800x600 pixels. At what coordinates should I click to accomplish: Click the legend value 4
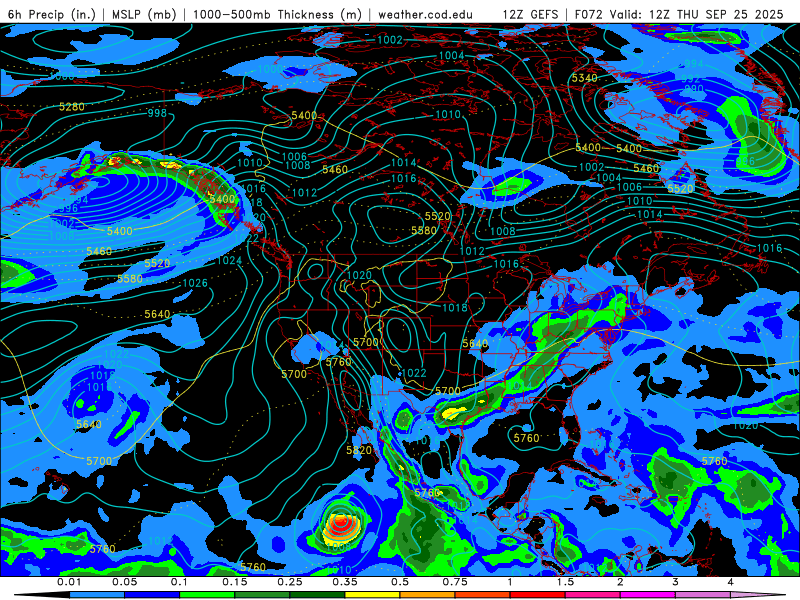click(730, 582)
